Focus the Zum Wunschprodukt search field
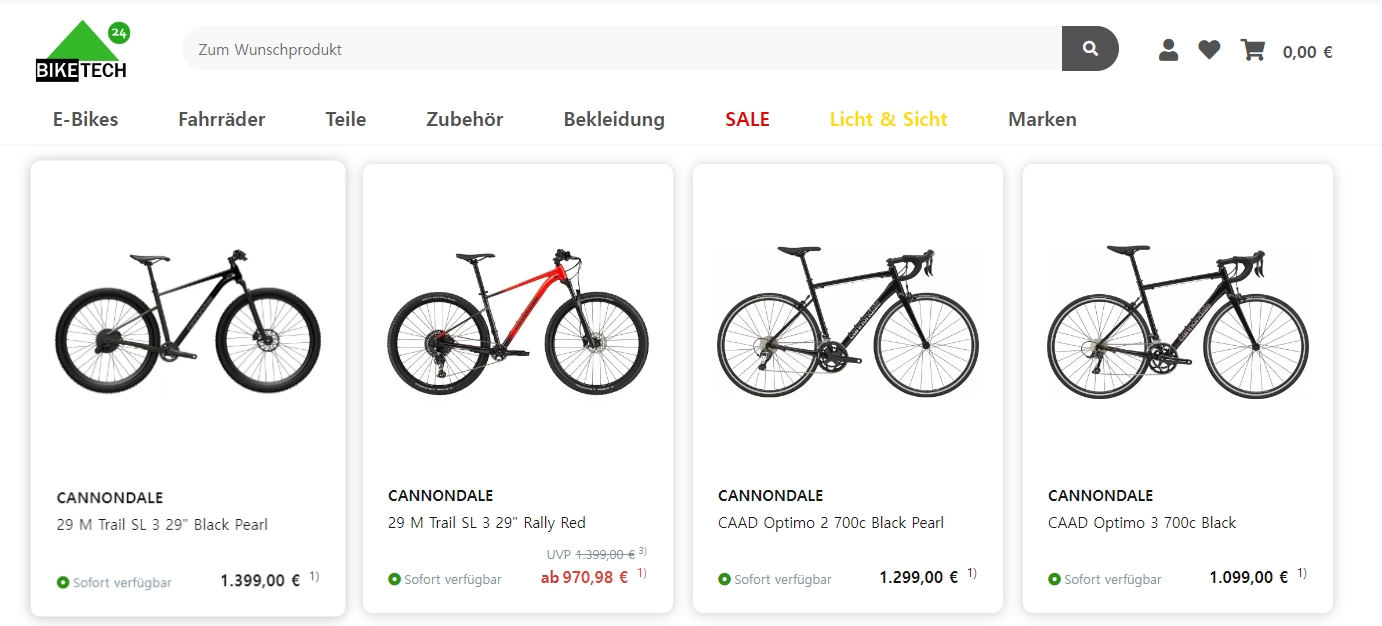1382x626 pixels. (620, 49)
